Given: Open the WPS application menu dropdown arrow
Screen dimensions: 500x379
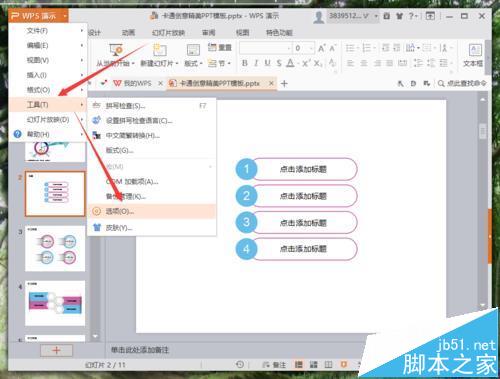Looking at the screenshot, I should coord(65,16).
